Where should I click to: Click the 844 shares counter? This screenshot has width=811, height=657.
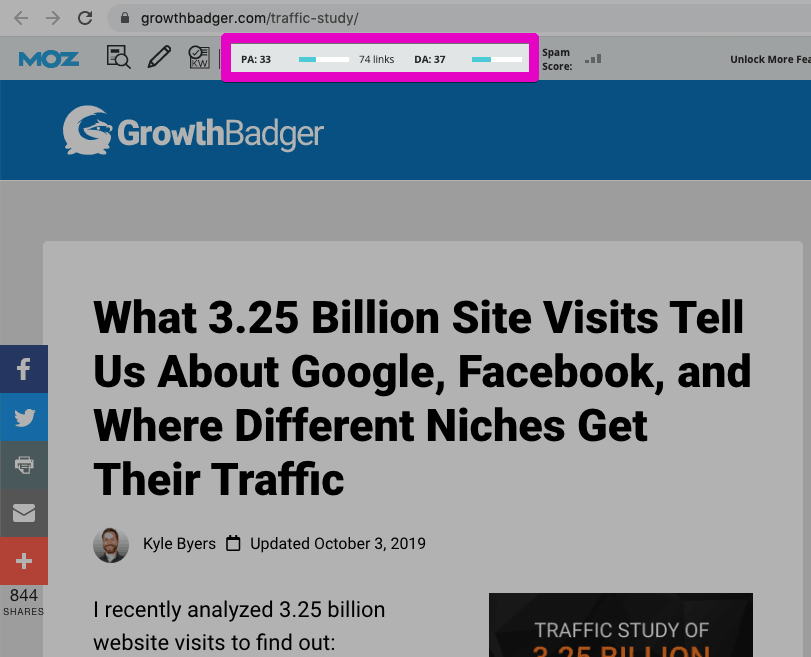coord(24,602)
